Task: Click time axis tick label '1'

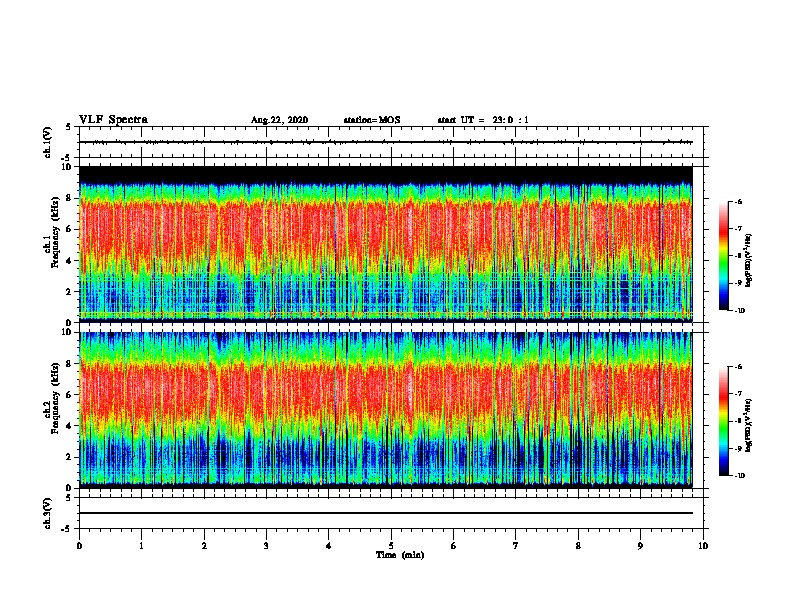Action: click(x=142, y=546)
